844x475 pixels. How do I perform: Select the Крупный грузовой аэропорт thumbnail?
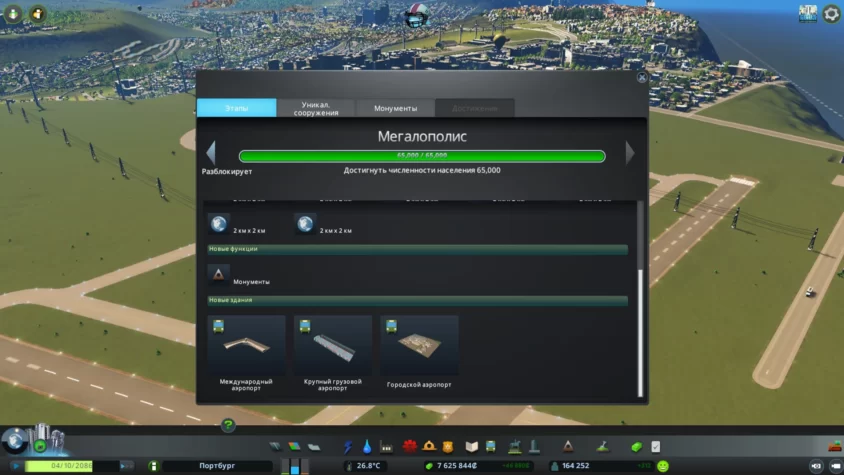(x=333, y=345)
